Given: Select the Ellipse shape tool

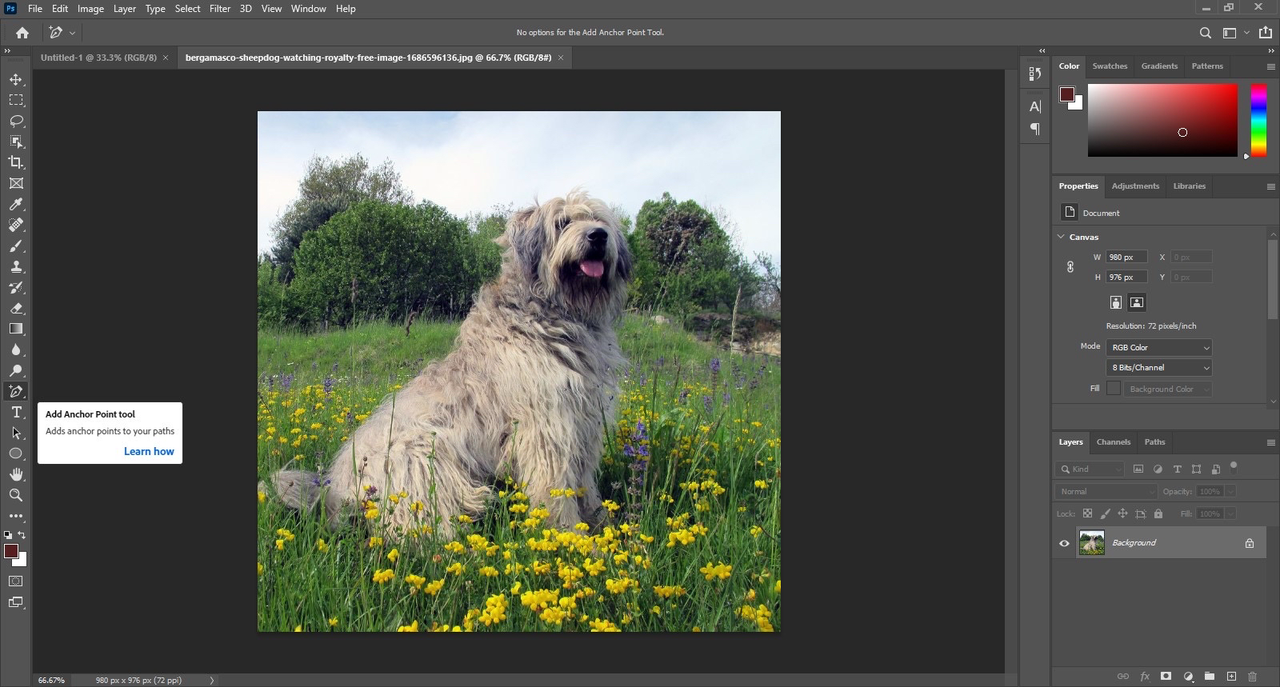Looking at the screenshot, I should (16, 454).
